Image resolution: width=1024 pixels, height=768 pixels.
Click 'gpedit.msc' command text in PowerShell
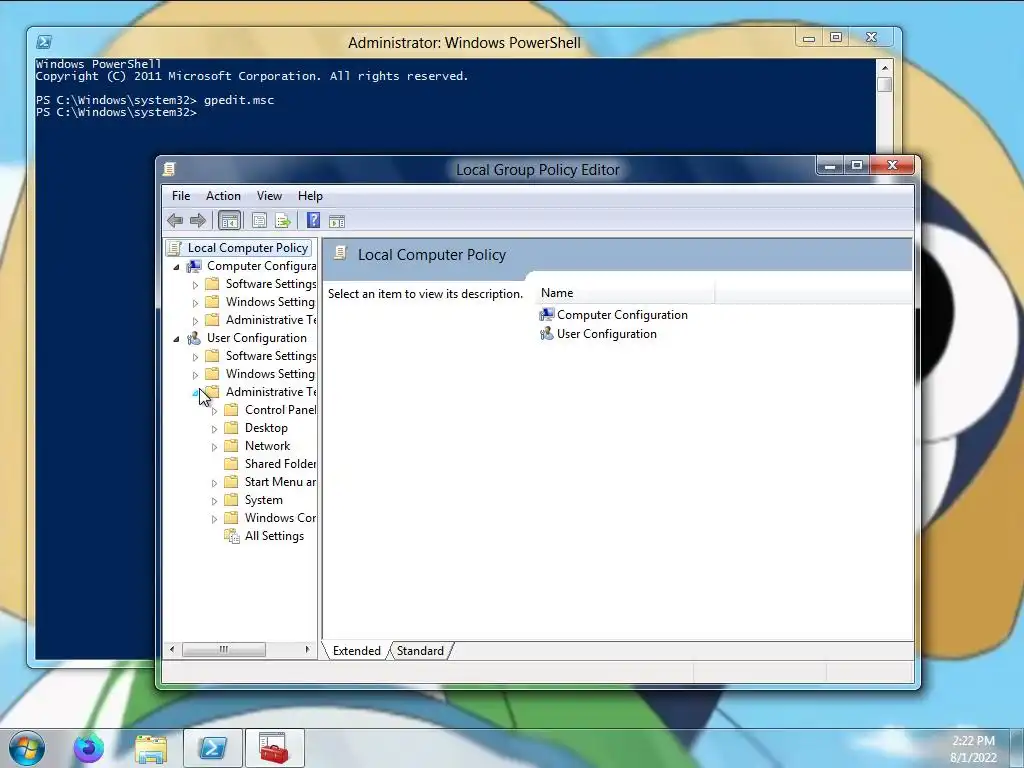[x=239, y=101]
